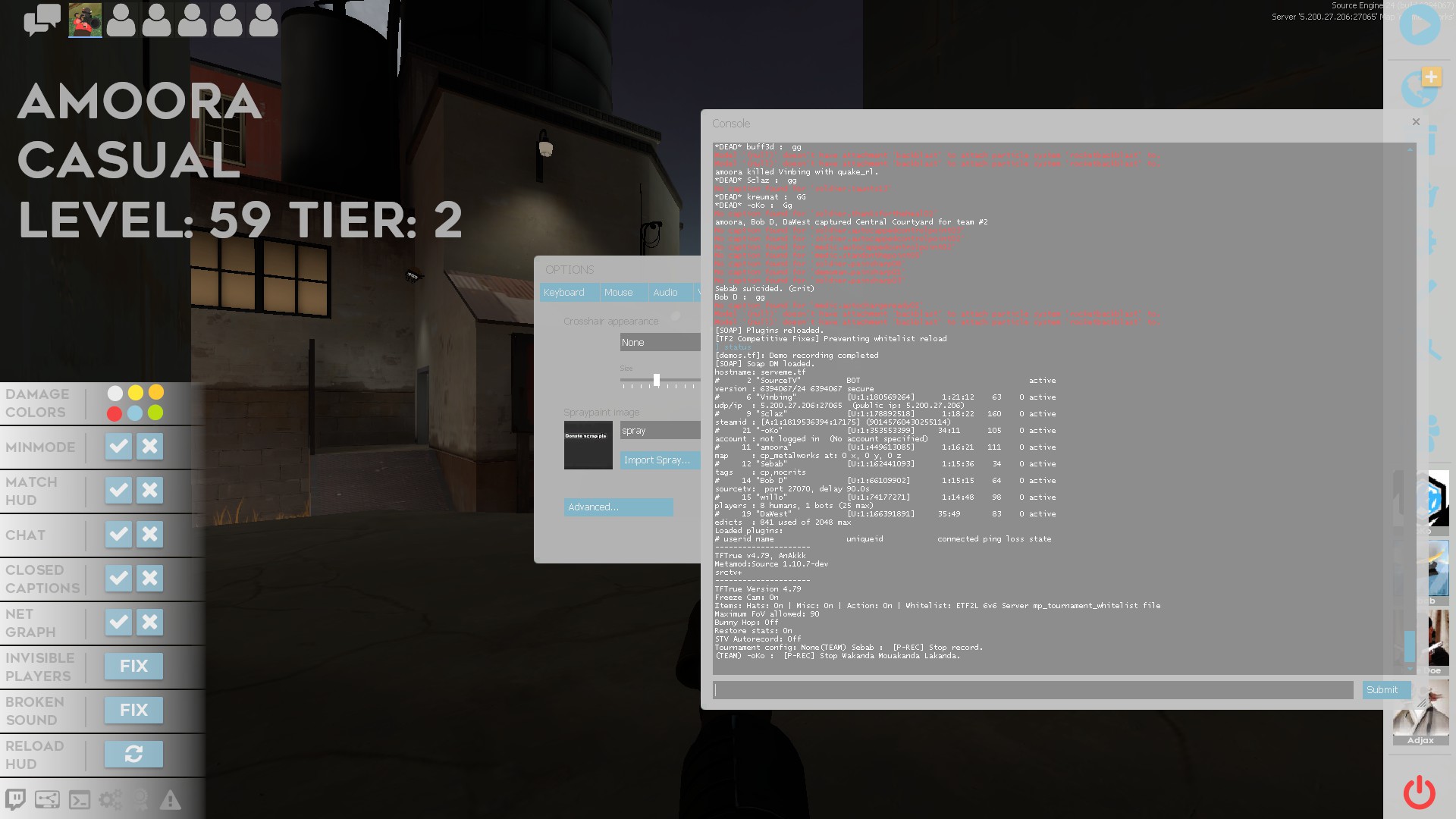Click the developer console terminal icon

[80, 799]
